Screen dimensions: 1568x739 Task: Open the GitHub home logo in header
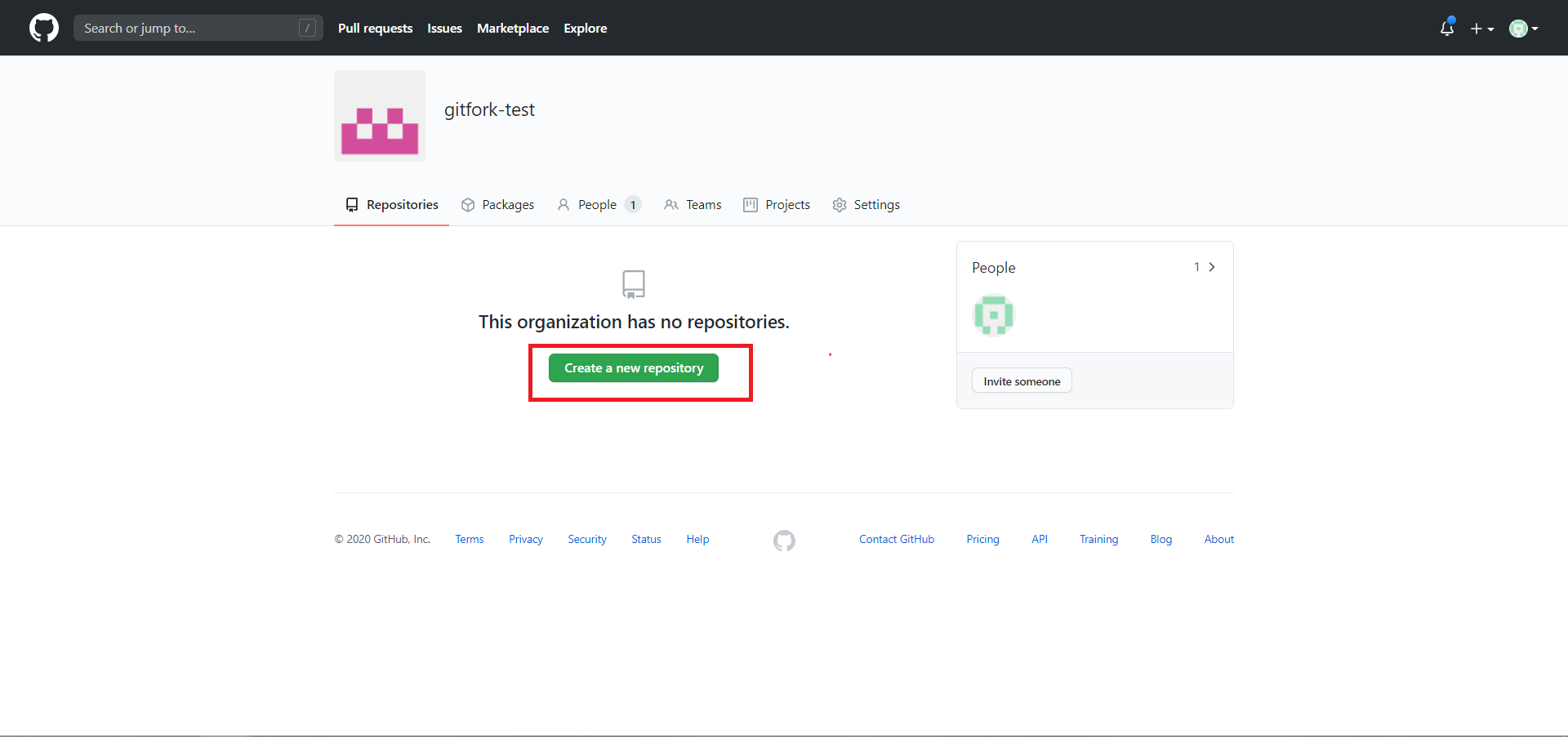(x=44, y=28)
